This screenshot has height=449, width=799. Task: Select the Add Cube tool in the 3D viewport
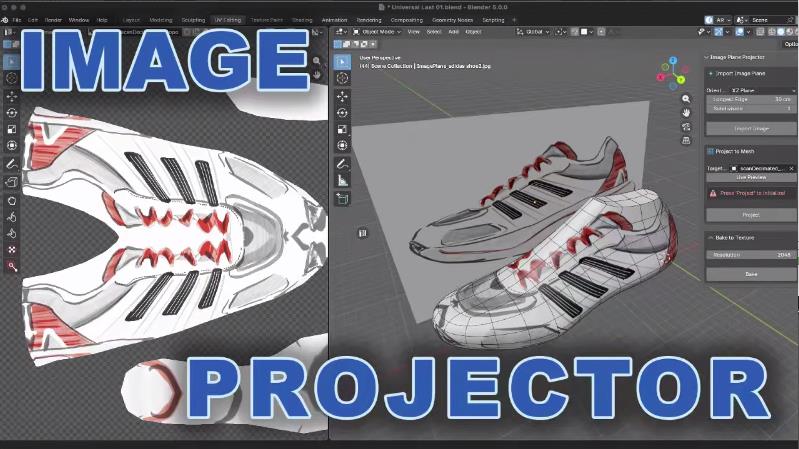pyautogui.click(x=342, y=199)
